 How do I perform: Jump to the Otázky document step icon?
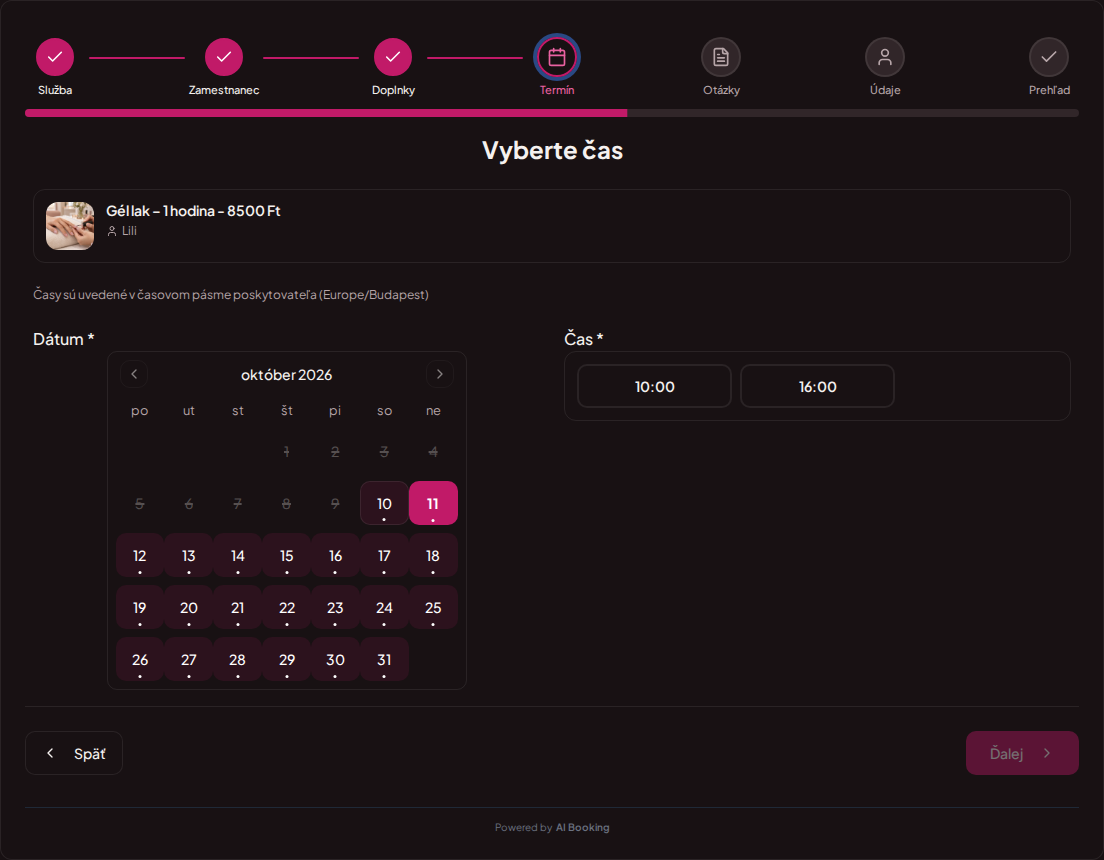coord(721,57)
